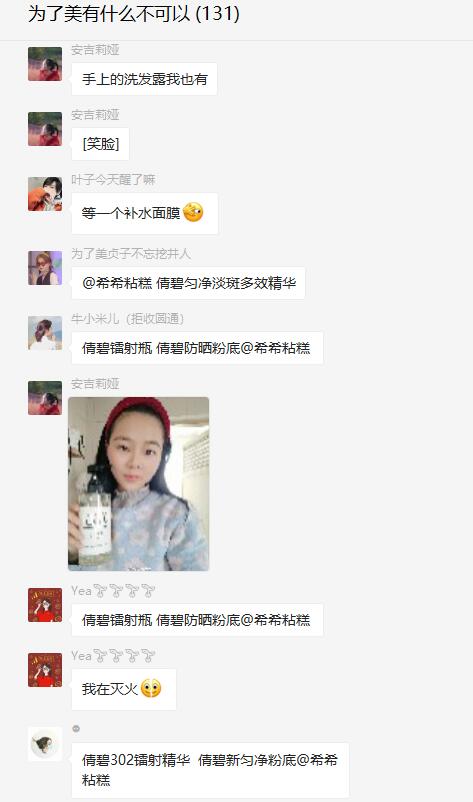Click 安吉莉娅's avatar beside the photo message
This screenshot has height=802, width=473.
click(x=45, y=398)
